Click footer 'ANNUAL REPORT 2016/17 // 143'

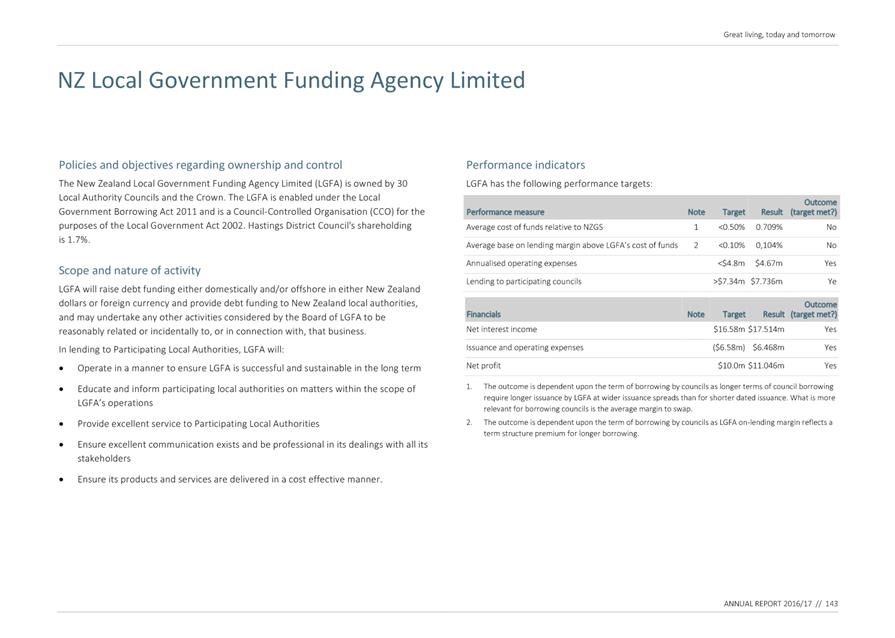click(x=781, y=604)
